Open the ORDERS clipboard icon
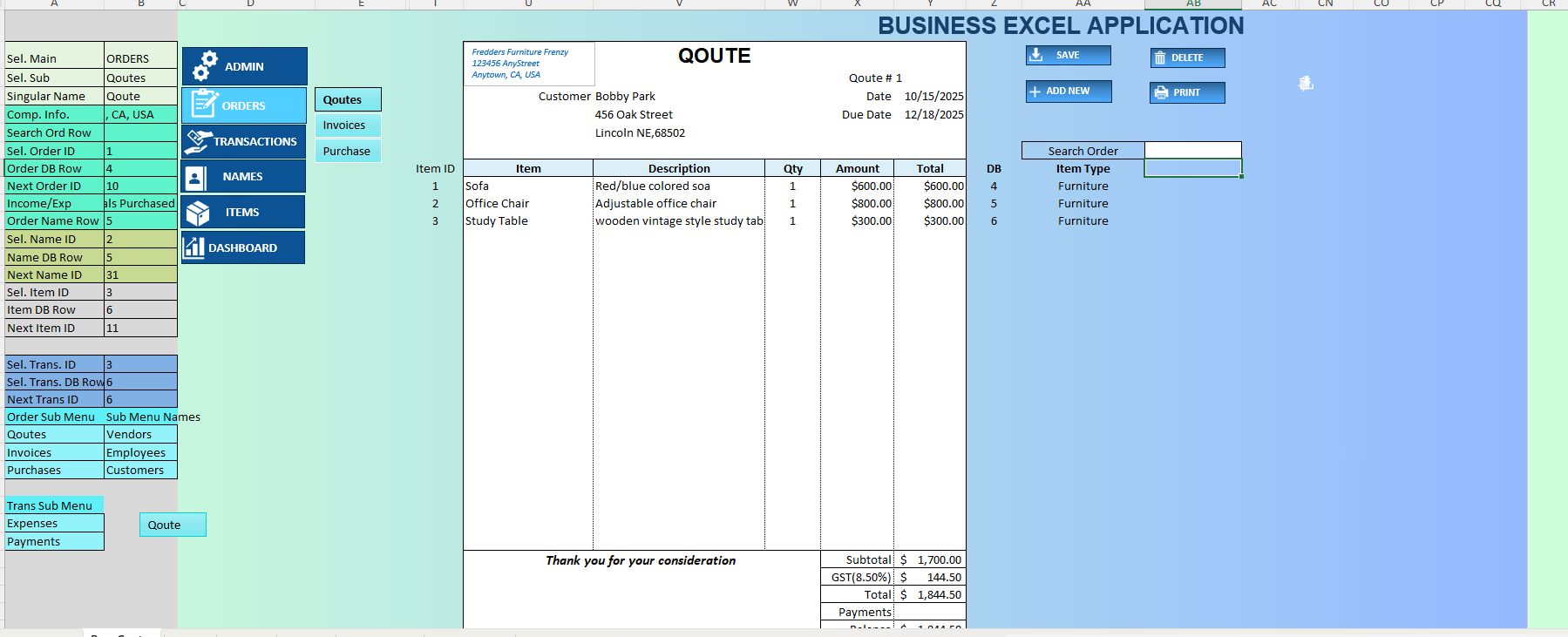The image size is (1568, 637). (205, 103)
